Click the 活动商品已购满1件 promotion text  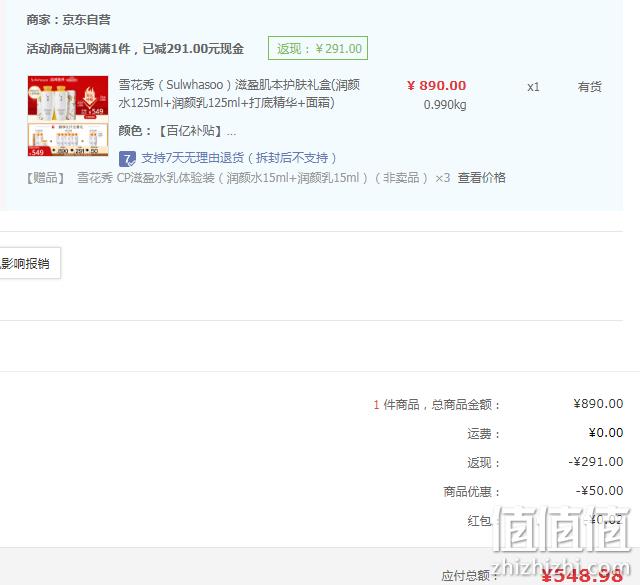(135, 49)
